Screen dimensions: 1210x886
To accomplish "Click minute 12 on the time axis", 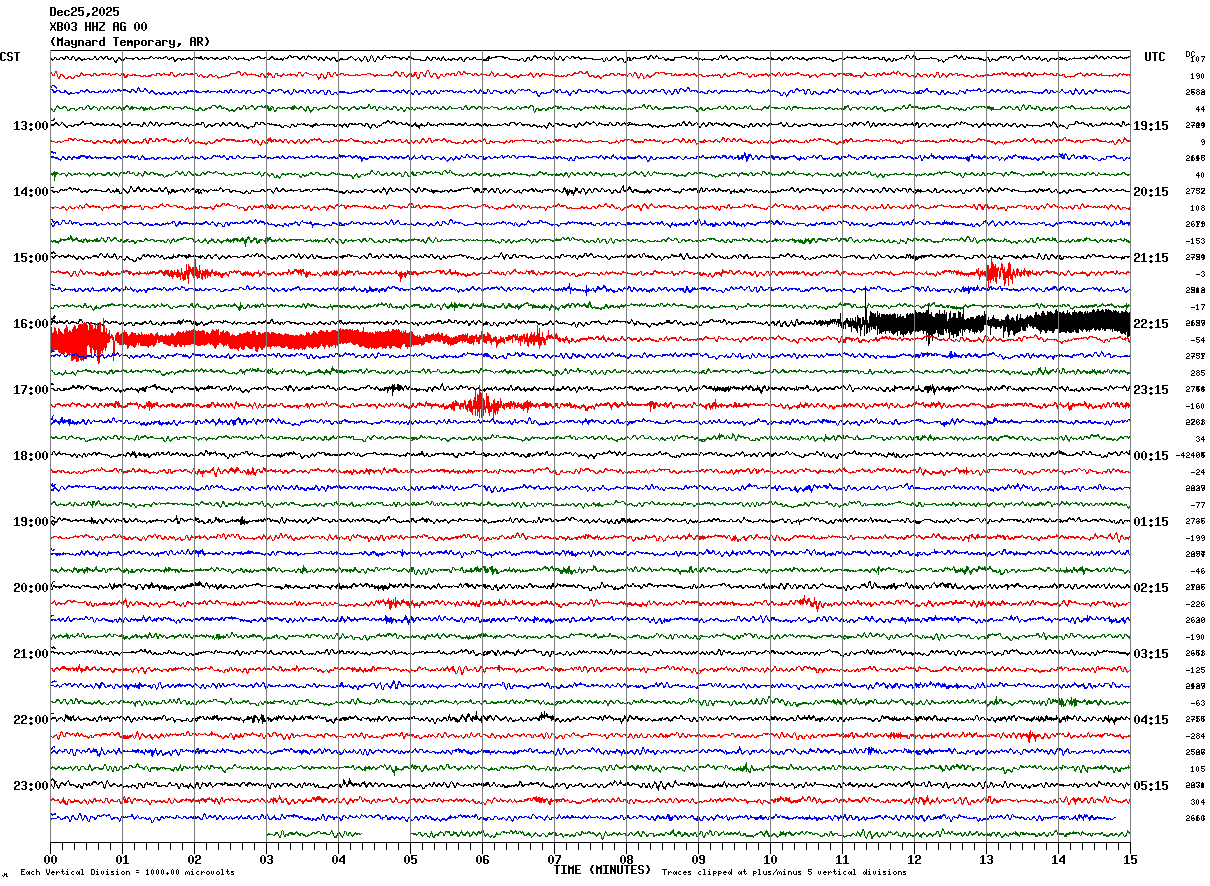I will tap(914, 859).
